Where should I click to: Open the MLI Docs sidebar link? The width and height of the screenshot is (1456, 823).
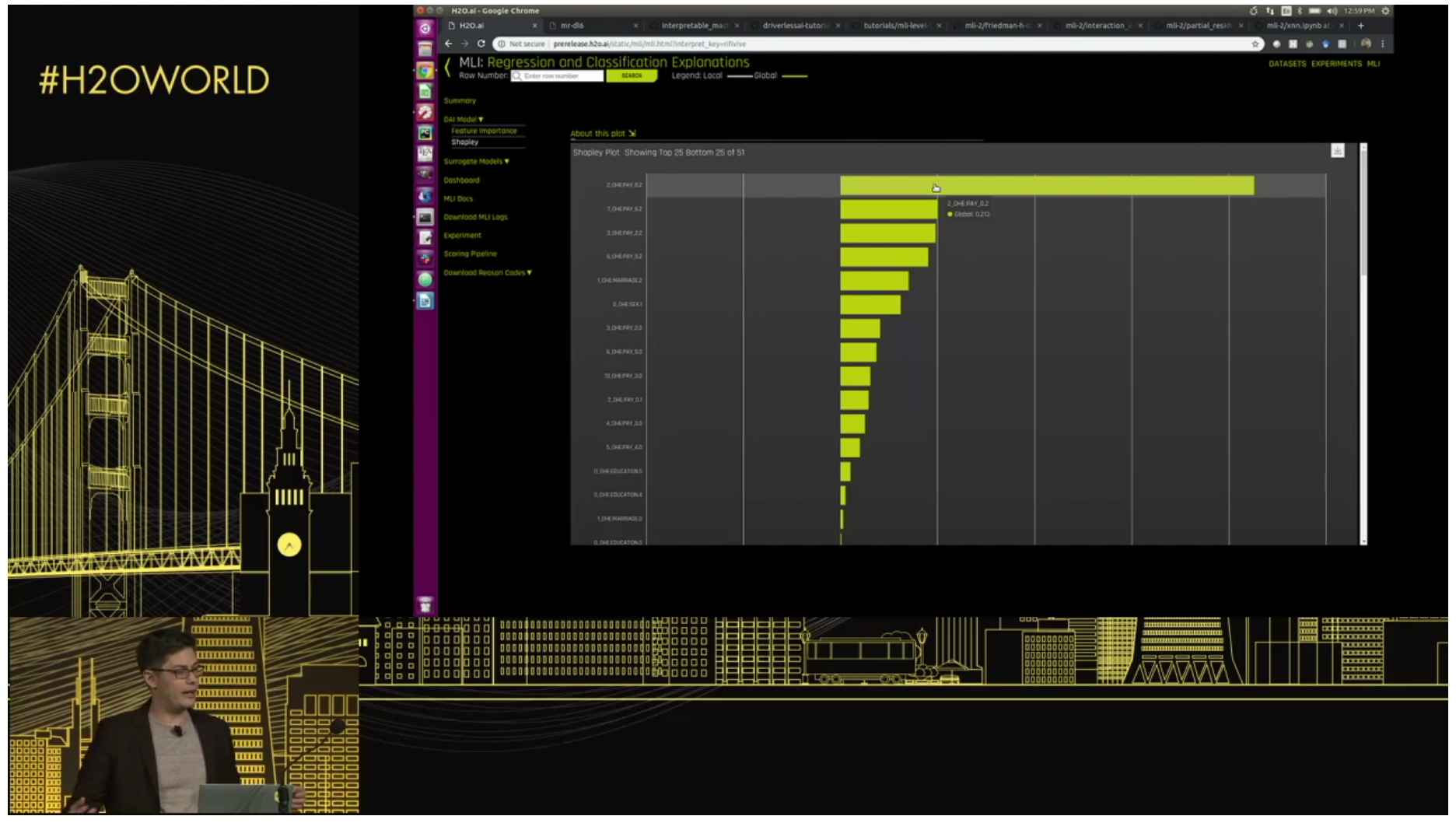pyautogui.click(x=458, y=198)
